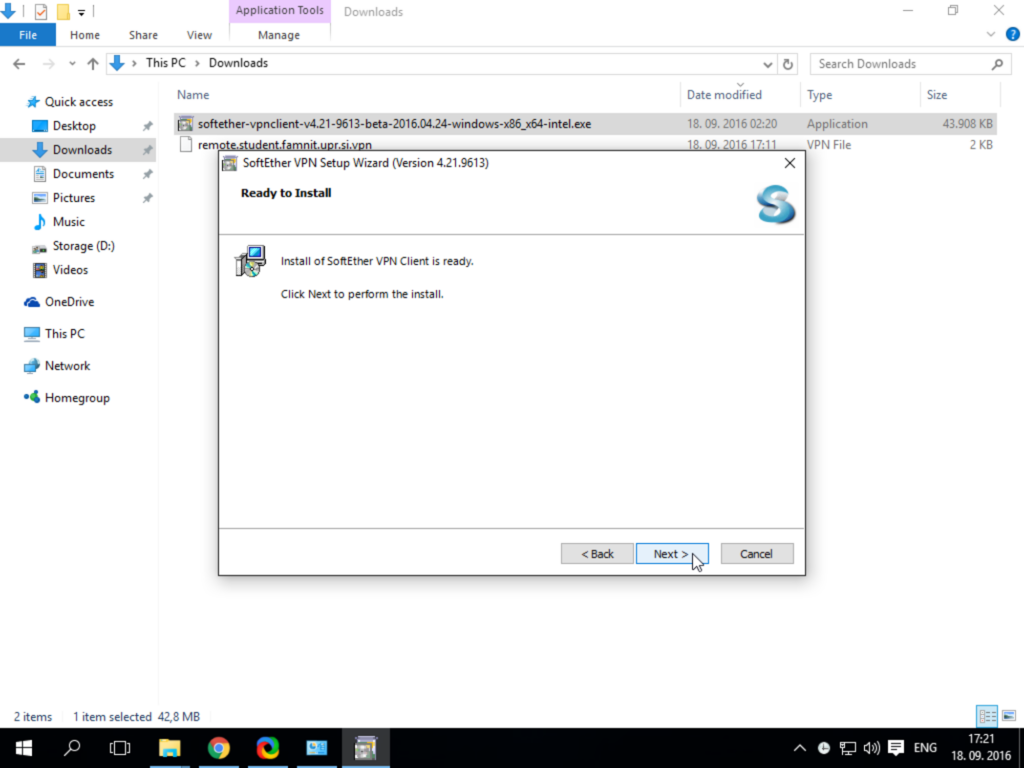Click Next to perform the install
Screen dimensions: 1024x768
tap(672, 554)
